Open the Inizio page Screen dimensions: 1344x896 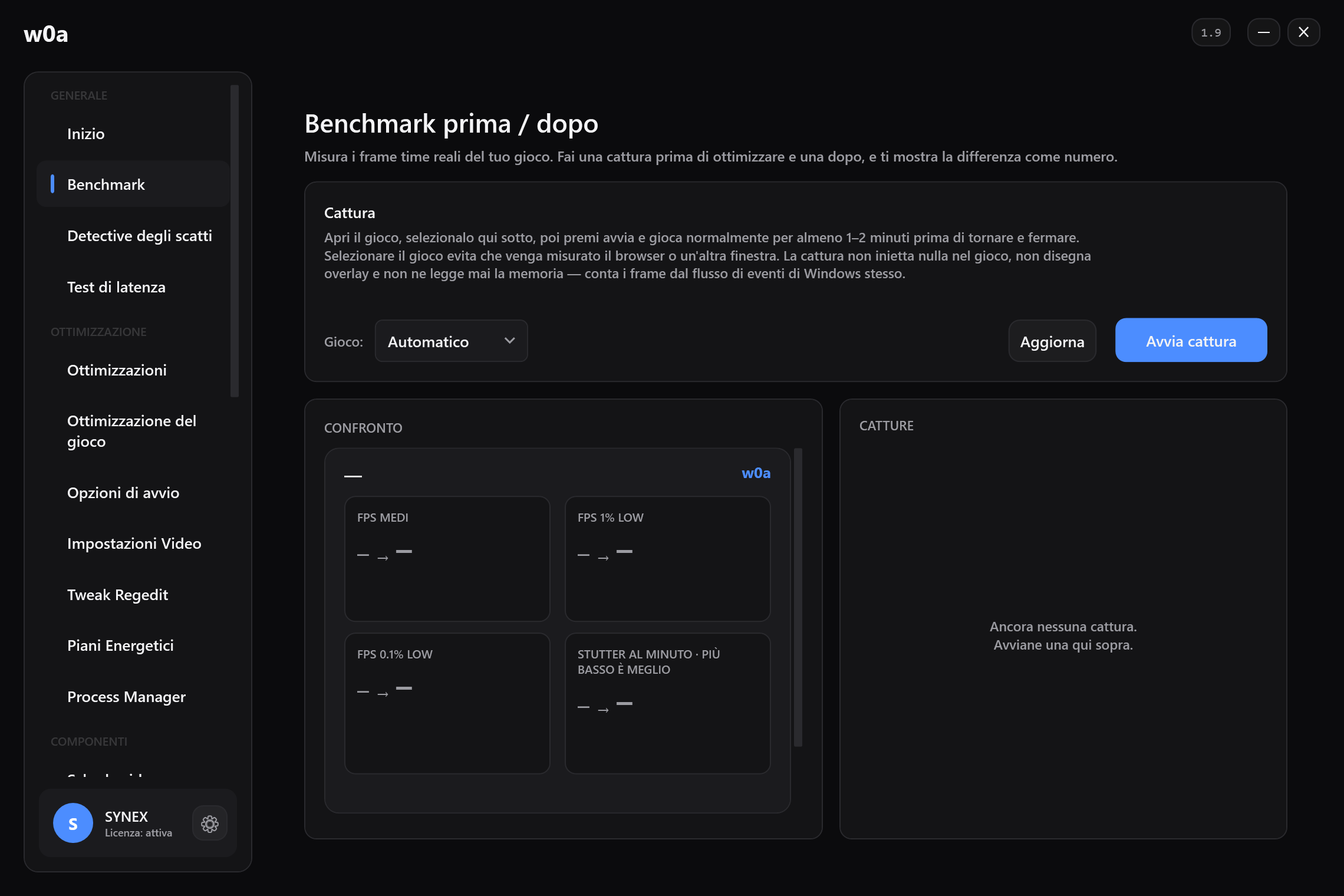pos(133,134)
